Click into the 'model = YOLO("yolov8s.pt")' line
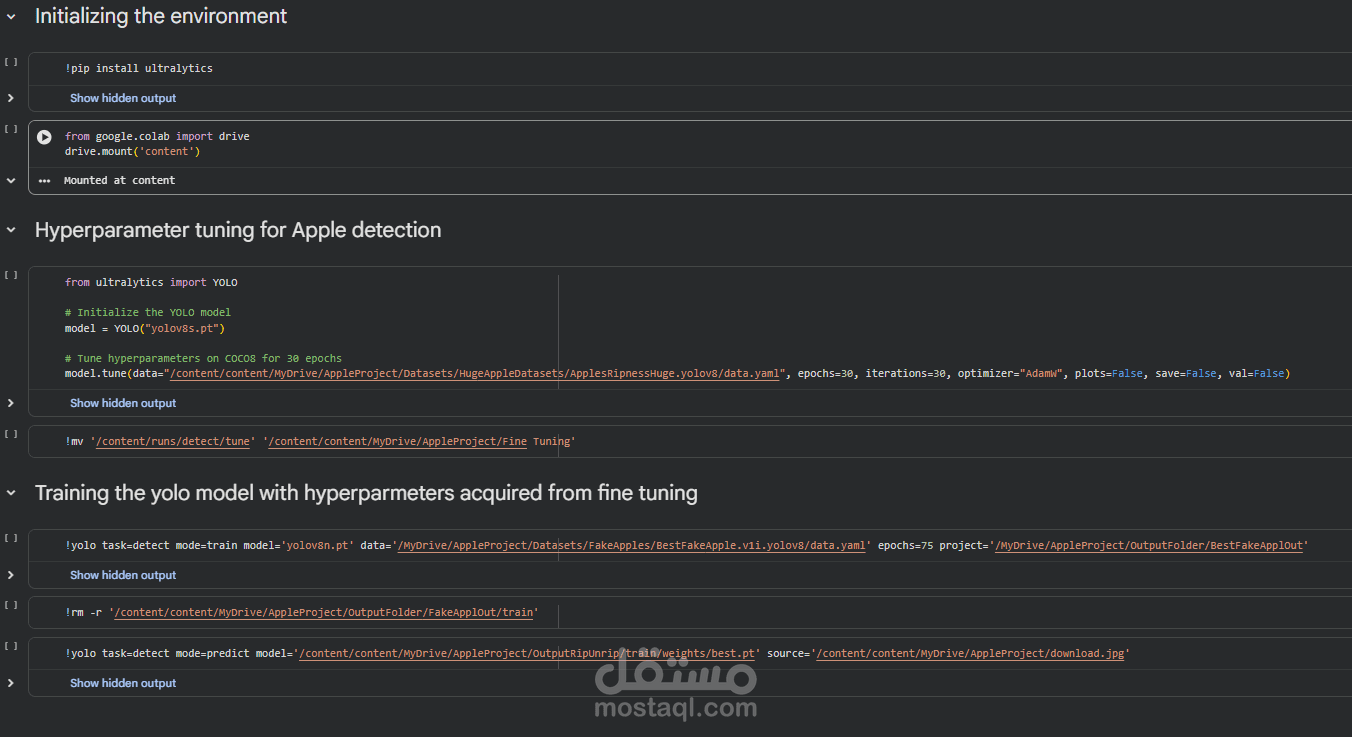This screenshot has height=737, width=1352. point(145,328)
